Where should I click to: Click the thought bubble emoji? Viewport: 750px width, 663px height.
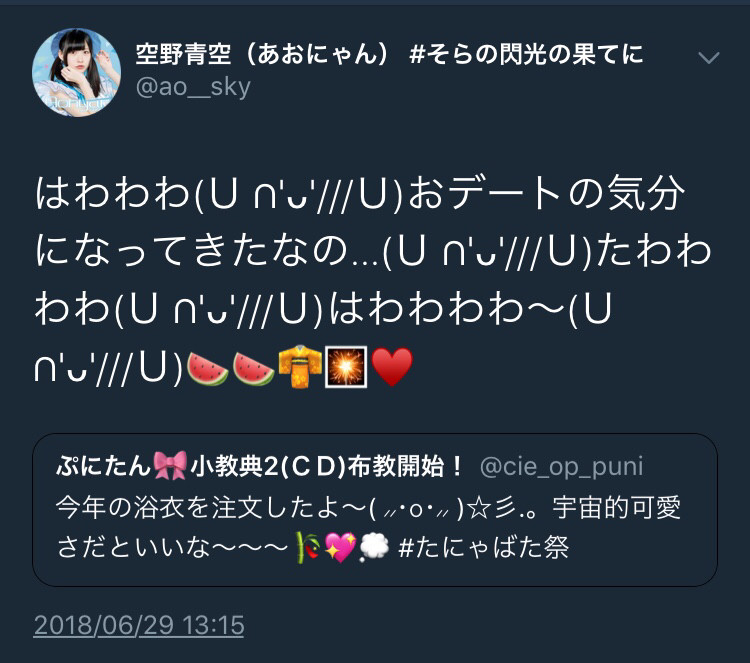[374, 547]
